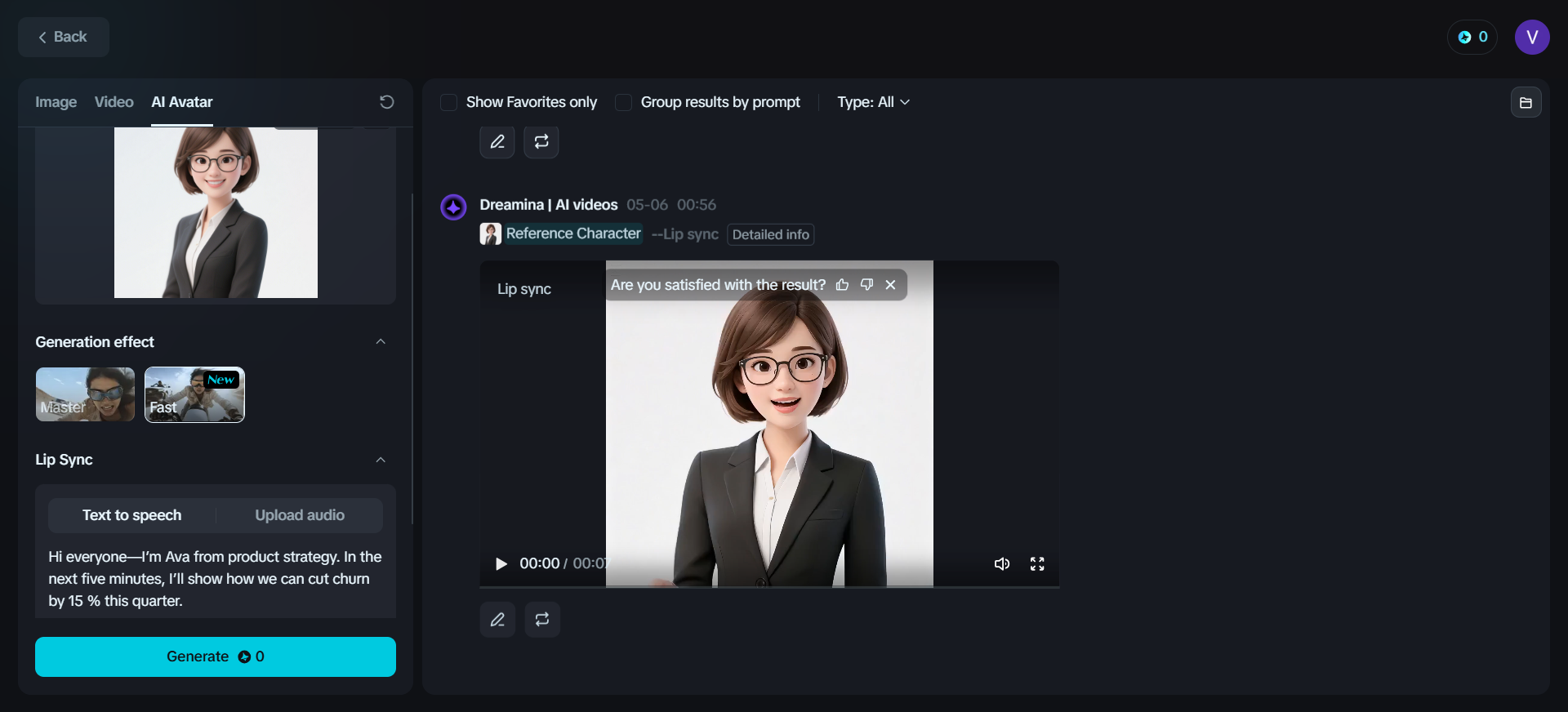1568x712 pixels.
Task: Seek on the video progress bar
Action: [769, 586]
